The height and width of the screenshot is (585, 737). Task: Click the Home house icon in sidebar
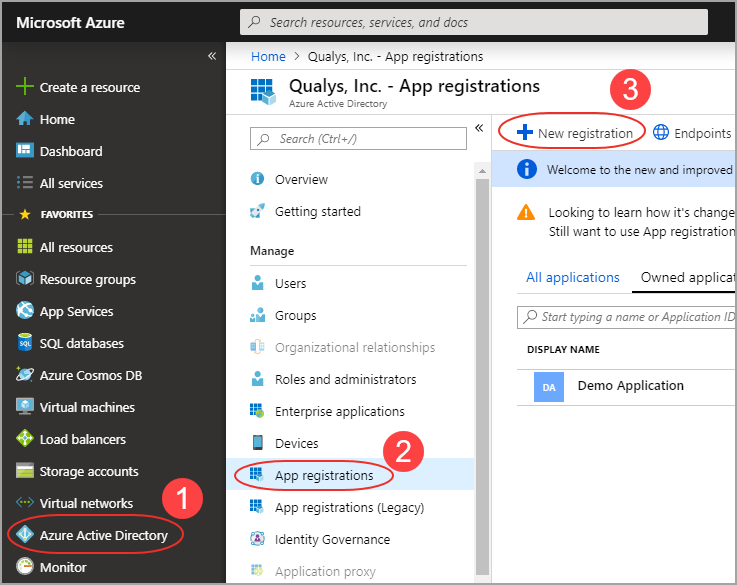(x=24, y=118)
